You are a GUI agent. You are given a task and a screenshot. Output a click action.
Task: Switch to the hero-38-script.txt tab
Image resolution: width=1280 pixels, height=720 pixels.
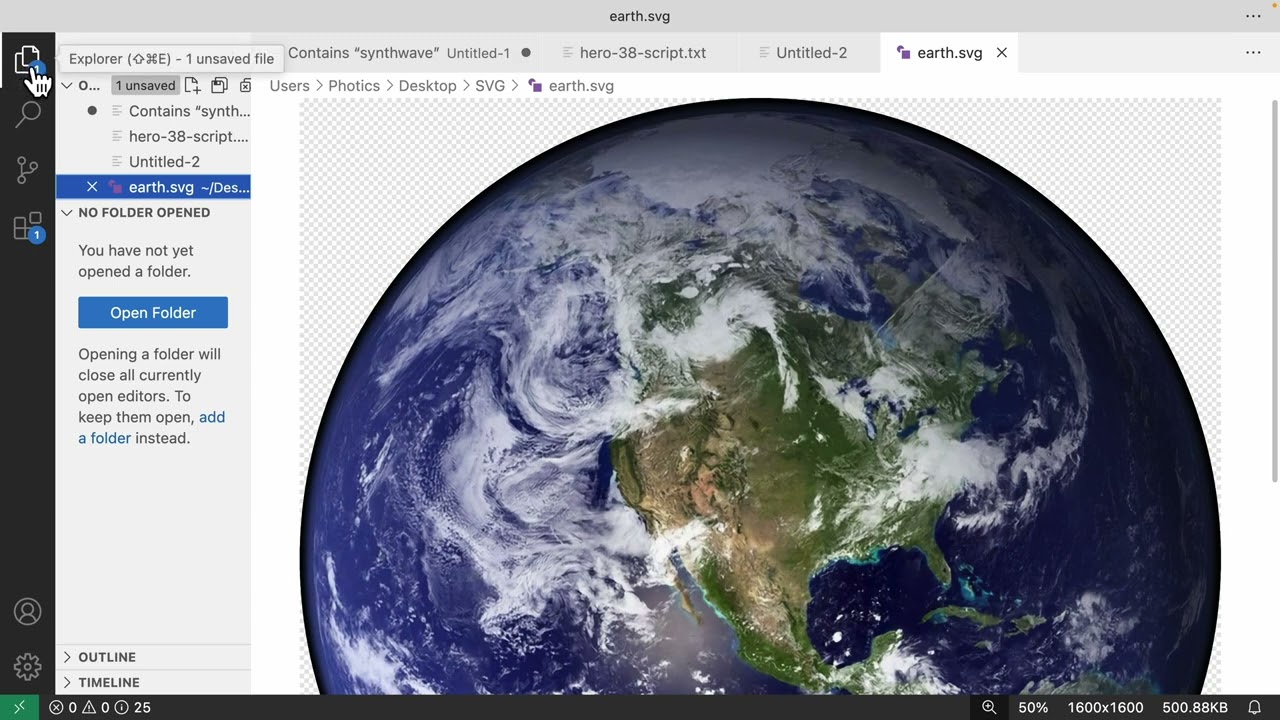coord(641,53)
